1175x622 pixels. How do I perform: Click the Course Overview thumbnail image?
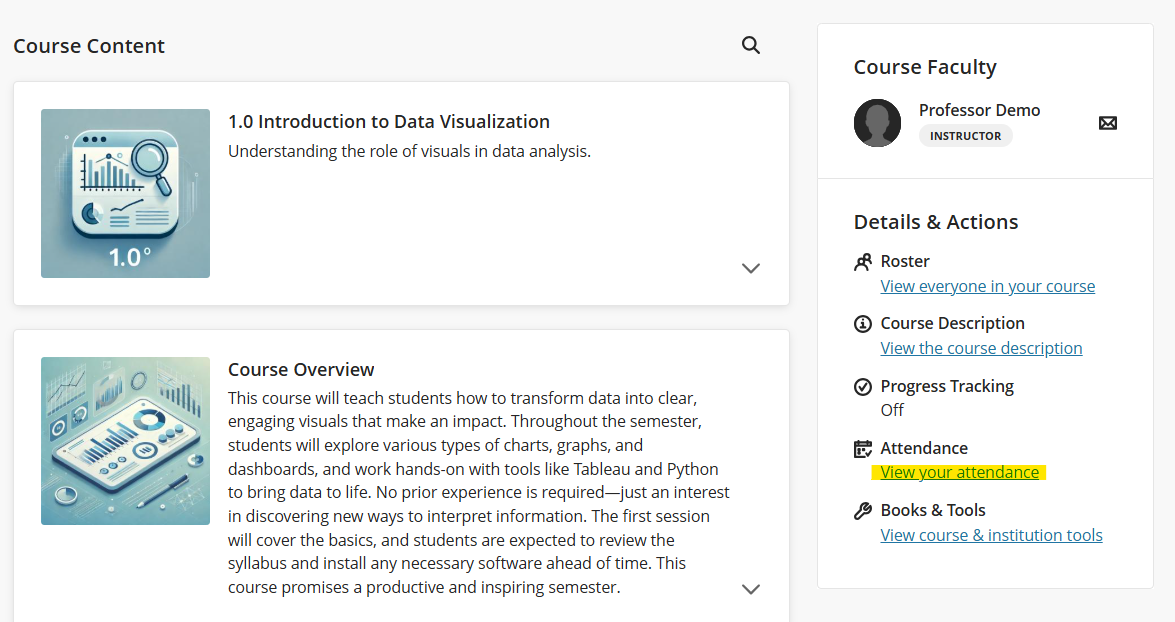point(125,441)
